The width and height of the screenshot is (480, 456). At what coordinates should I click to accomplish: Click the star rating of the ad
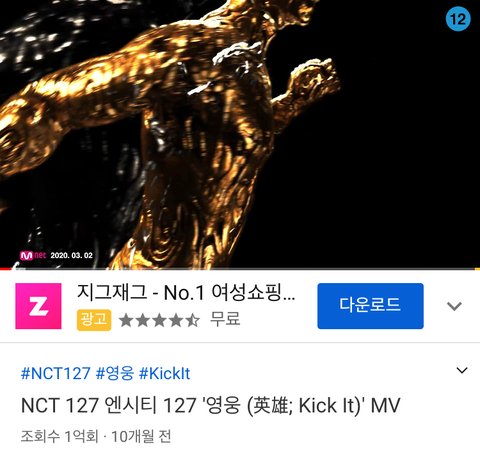pos(159,320)
